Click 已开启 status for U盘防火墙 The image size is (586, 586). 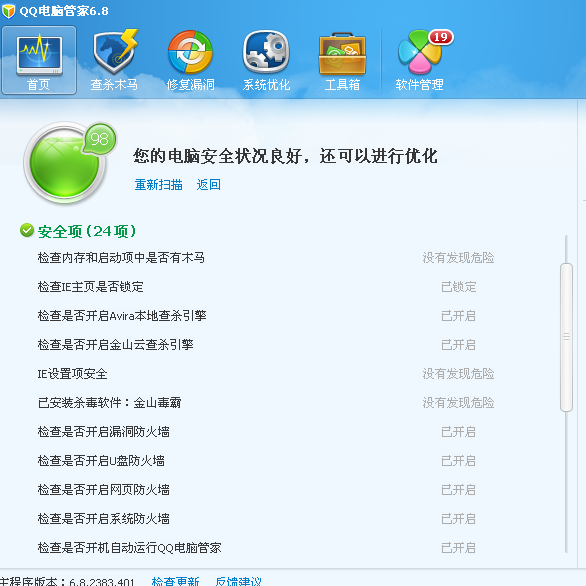coord(459,461)
